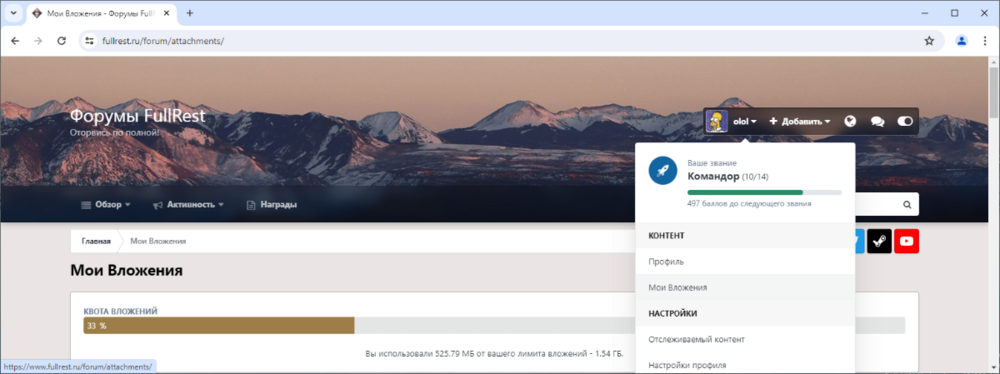Open Chrome profile icon
Image resolution: width=1000 pixels, height=374 pixels.
pyautogui.click(x=961, y=41)
